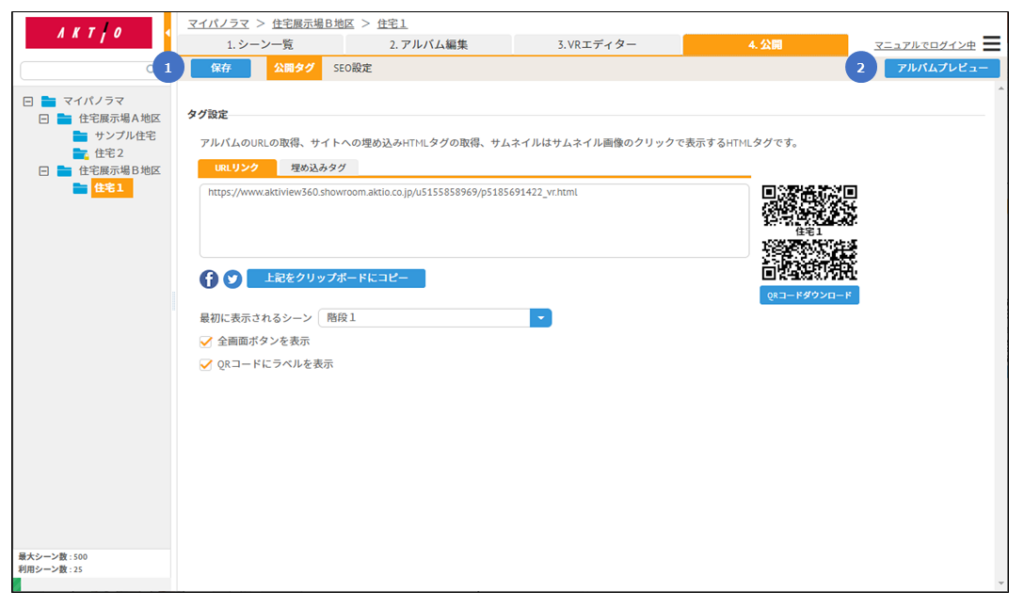Open the 最初に表示されるシーン dropdown
Screen dimensions: 1024x607
click(x=540, y=318)
